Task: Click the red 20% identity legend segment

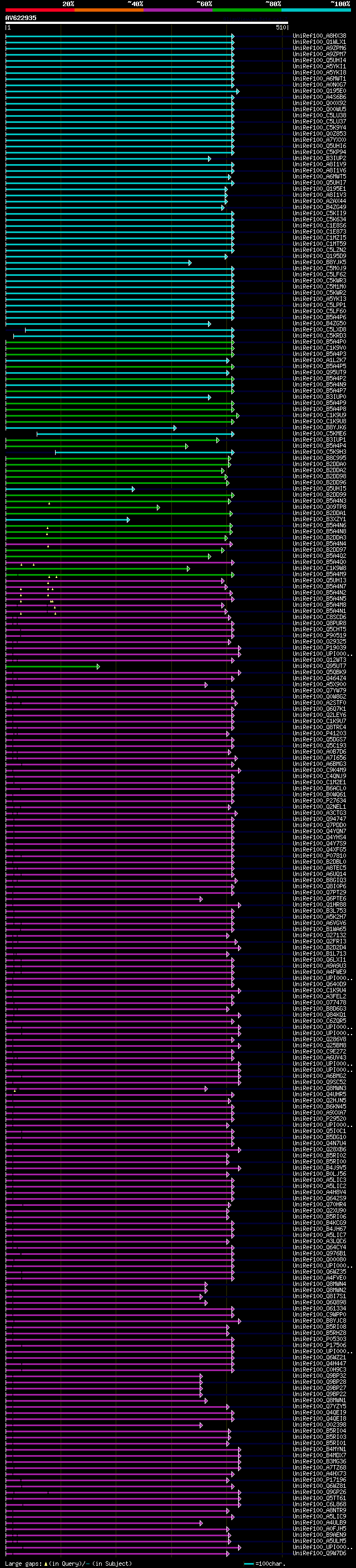Action: coord(39,10)
